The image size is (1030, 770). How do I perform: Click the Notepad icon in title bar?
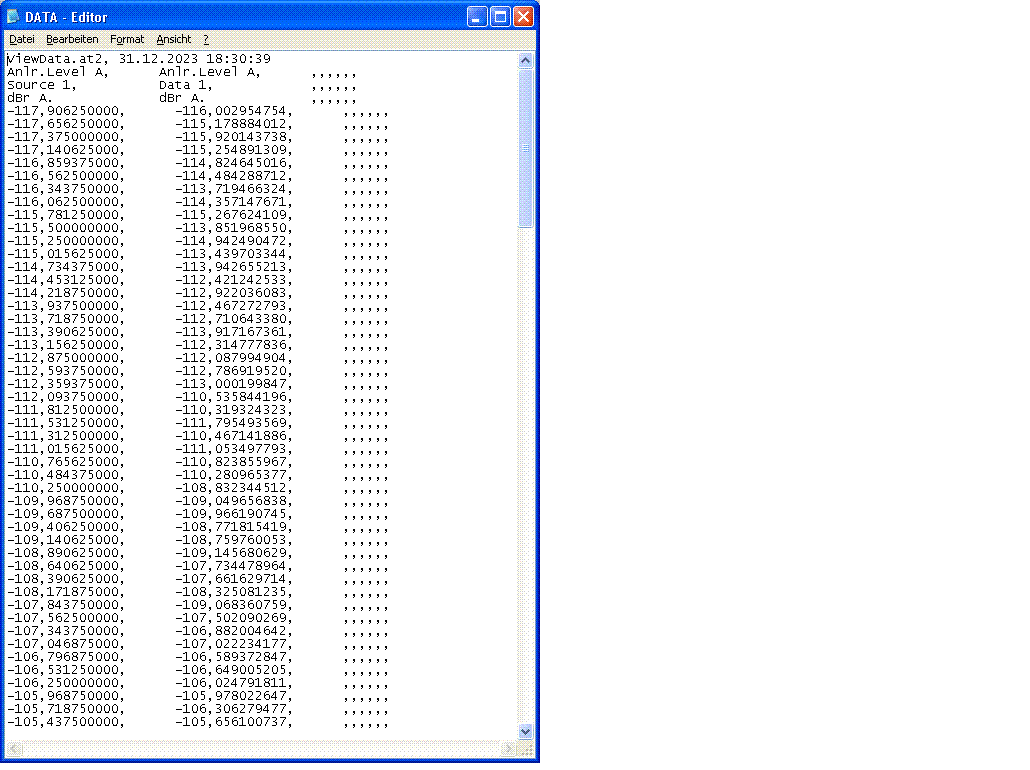tap(13, 16)
